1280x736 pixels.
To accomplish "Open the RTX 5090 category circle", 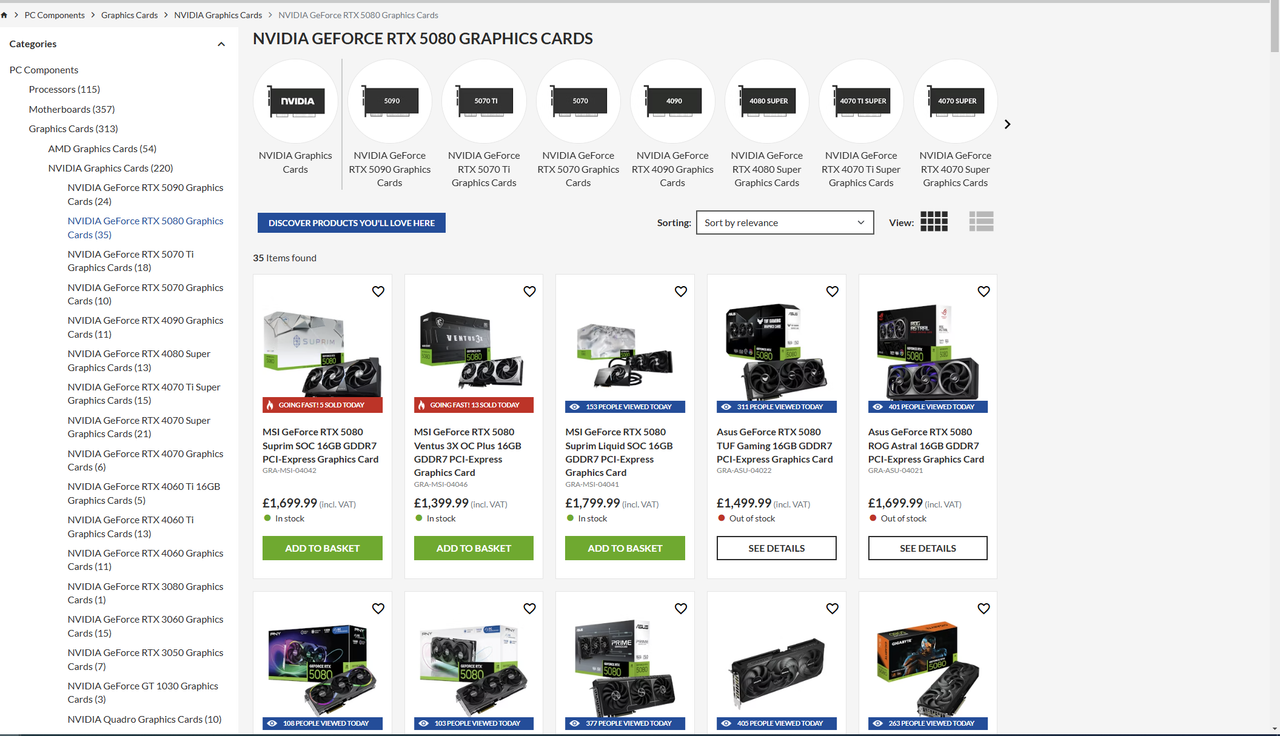I will pos(390,101).
